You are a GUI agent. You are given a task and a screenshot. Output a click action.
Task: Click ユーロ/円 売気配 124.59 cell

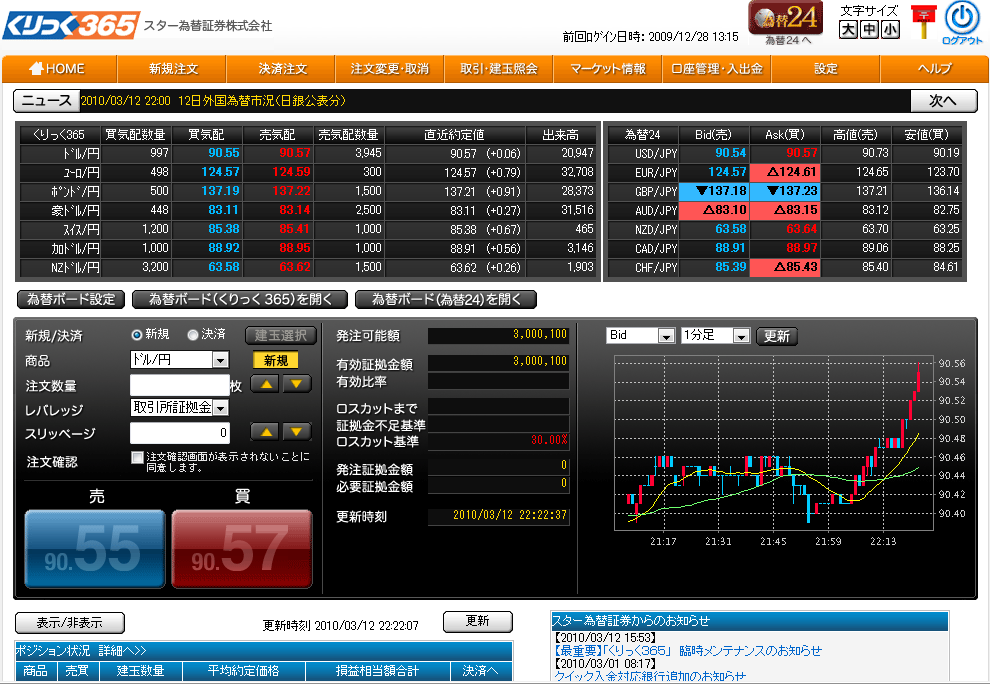[x=278, y=172]
